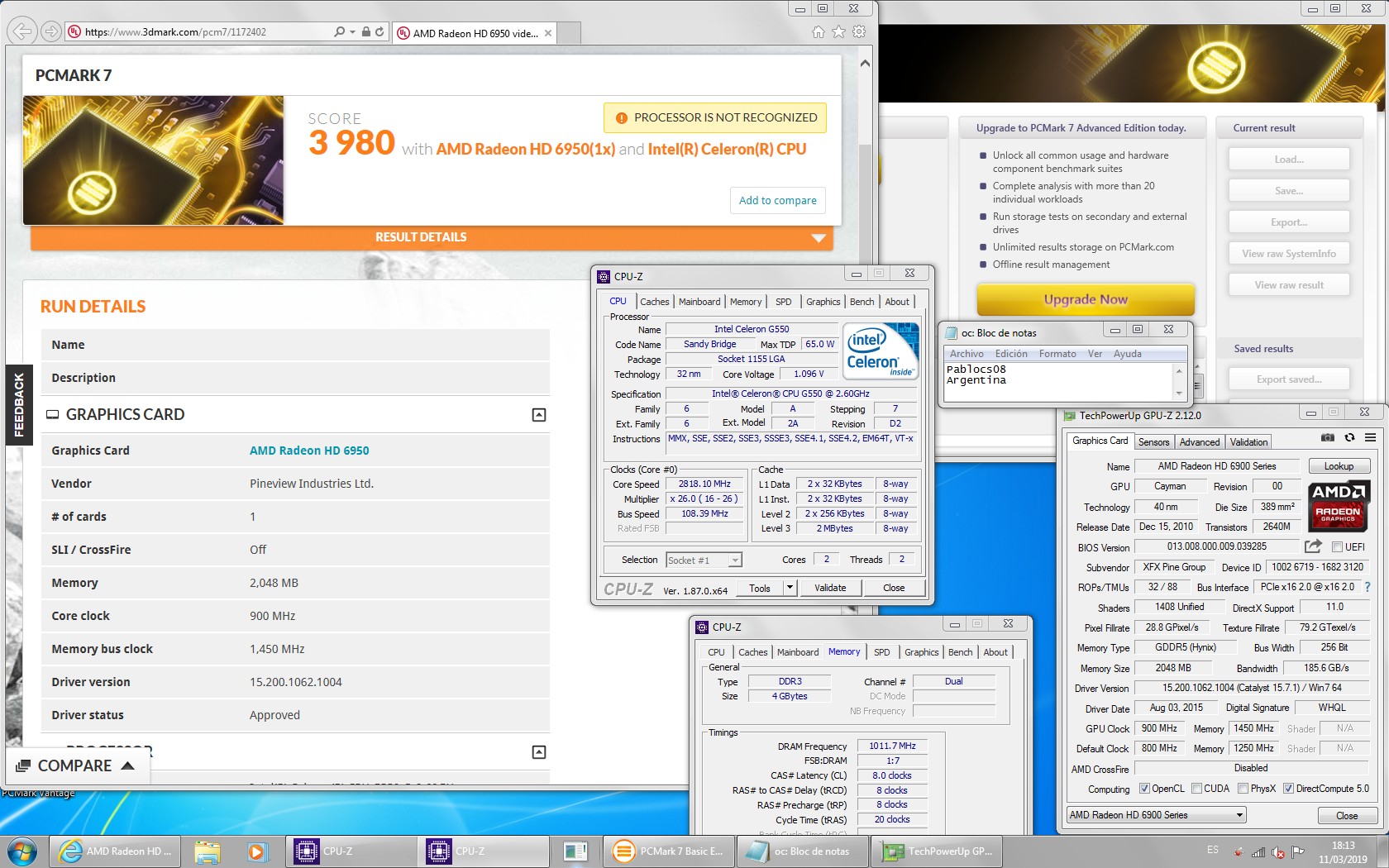Image resolution: width=1389 pixels, height=868 pixels.
Task: Click the browser home icon
Action: click(818, 31)
